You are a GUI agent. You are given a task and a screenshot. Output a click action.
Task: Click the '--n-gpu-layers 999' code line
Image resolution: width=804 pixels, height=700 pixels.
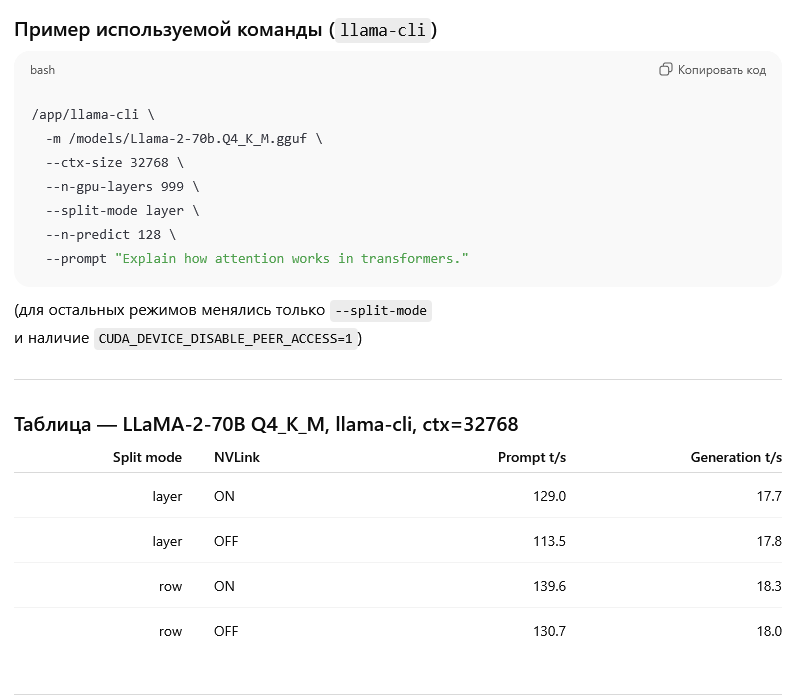(122, 186)
